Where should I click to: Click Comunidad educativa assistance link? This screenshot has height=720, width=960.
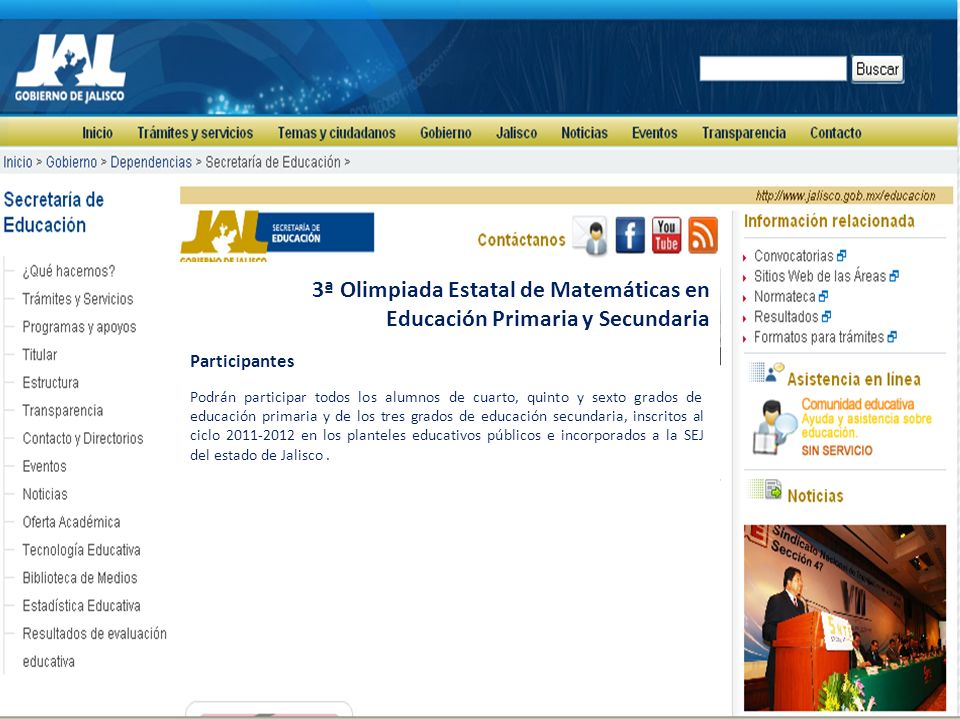858,404
